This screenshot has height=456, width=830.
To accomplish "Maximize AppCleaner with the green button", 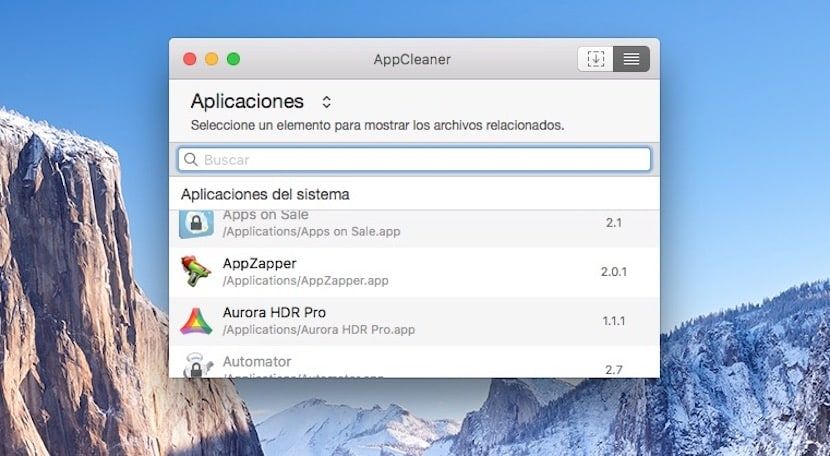I will [233, 59].
